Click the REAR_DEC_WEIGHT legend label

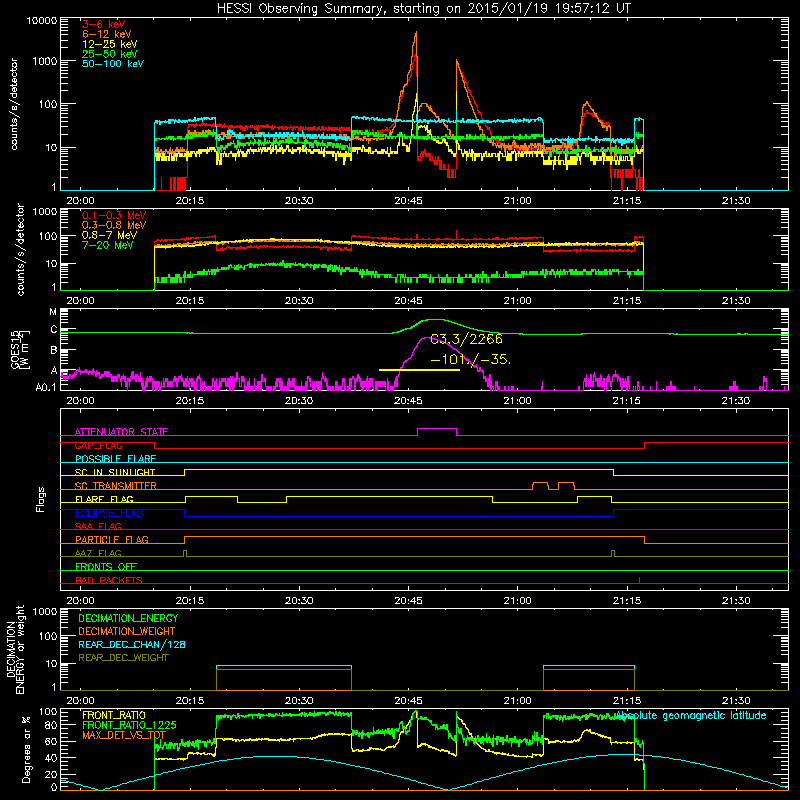123,658
